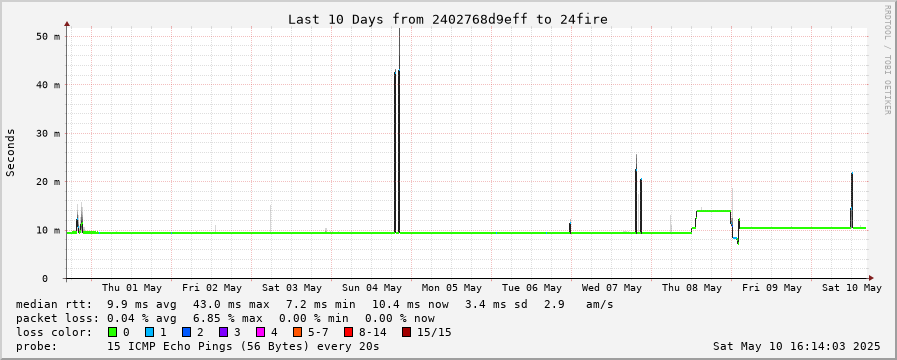Click the Seconds y-axis title
Image resolution: width=897 pixels, height=360 pixels.
[x=10, y=152]
